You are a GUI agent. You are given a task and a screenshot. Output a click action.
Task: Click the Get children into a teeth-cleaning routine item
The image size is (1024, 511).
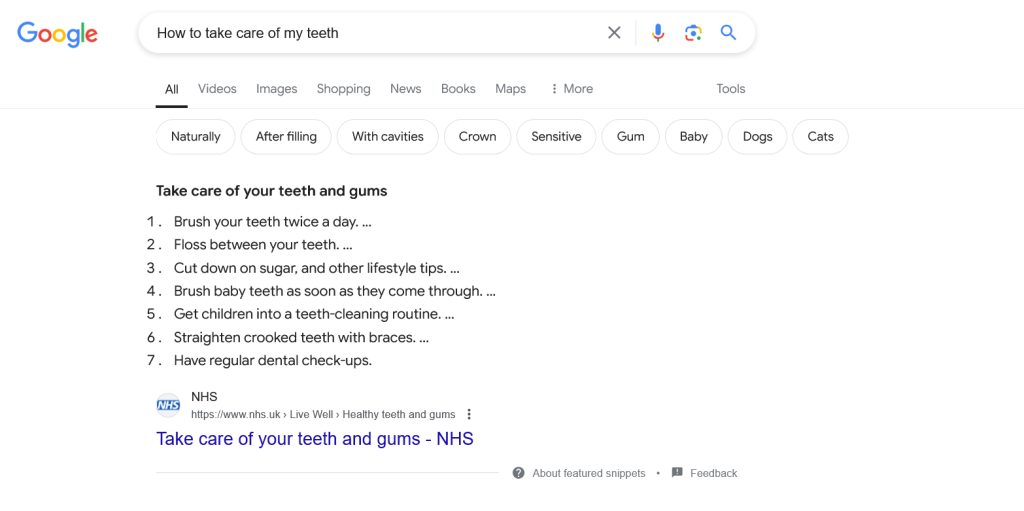click(313, 314)
